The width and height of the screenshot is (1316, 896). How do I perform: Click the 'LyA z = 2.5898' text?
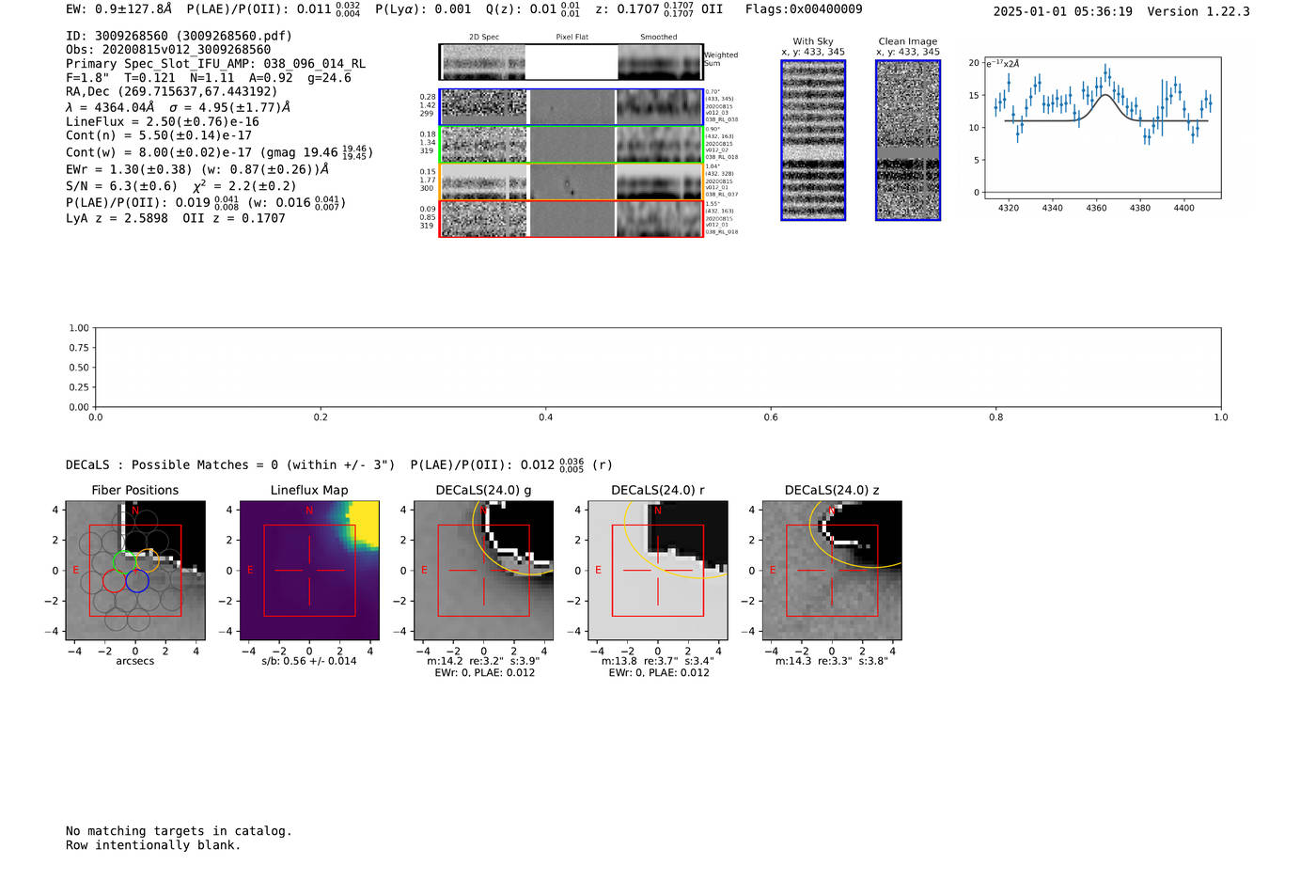[117, 218]
